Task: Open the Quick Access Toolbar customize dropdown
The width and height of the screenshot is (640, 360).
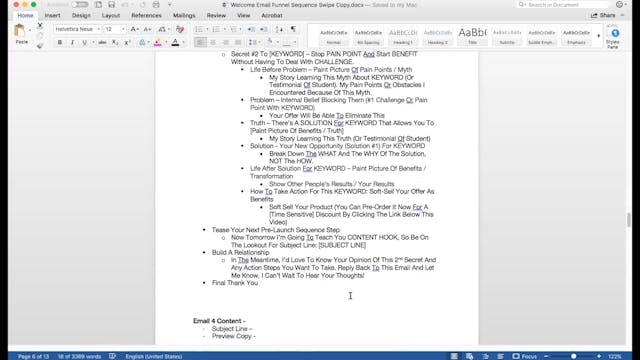Action: [170, 5]
